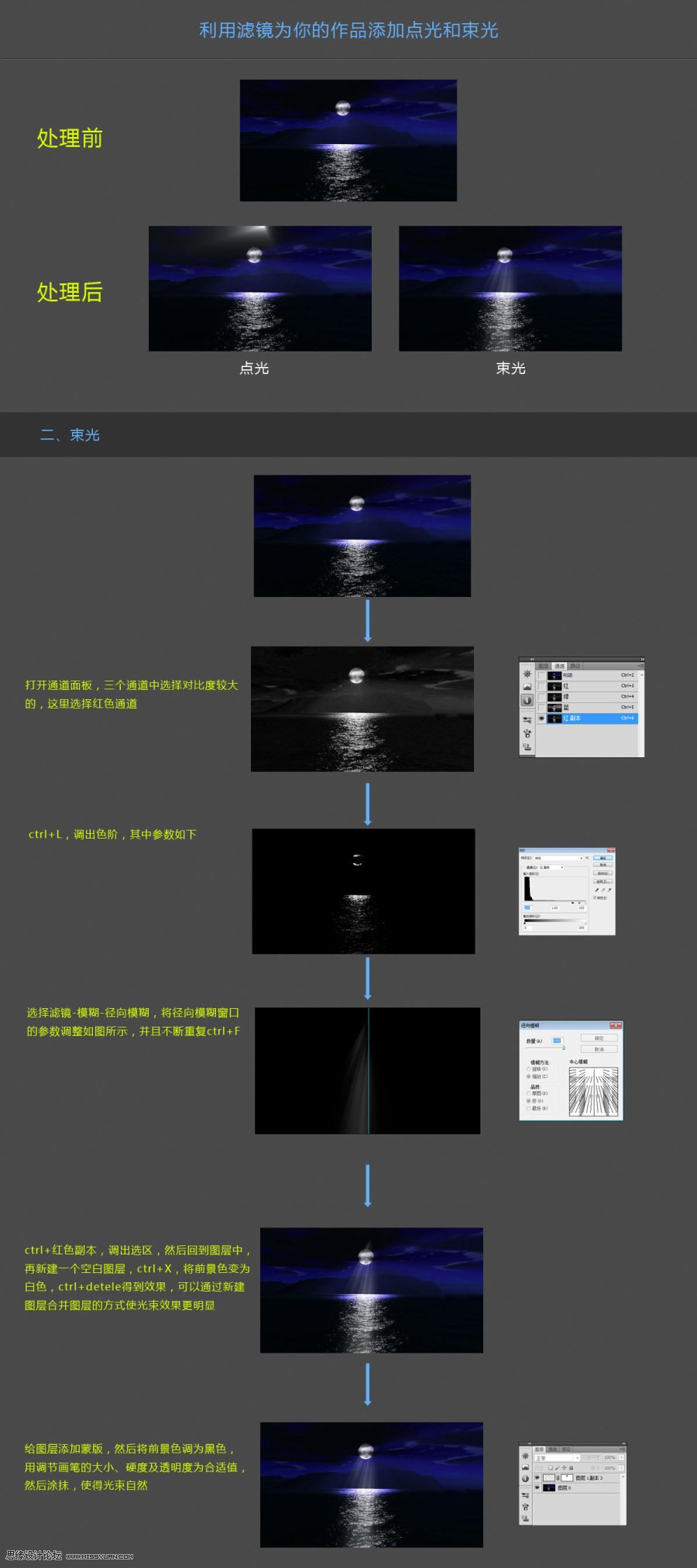Viewport: 697px width, 1568px height.
Task: Select 旋转 blur method in the Radial Blur dialog
Action: pos(528,1069)
